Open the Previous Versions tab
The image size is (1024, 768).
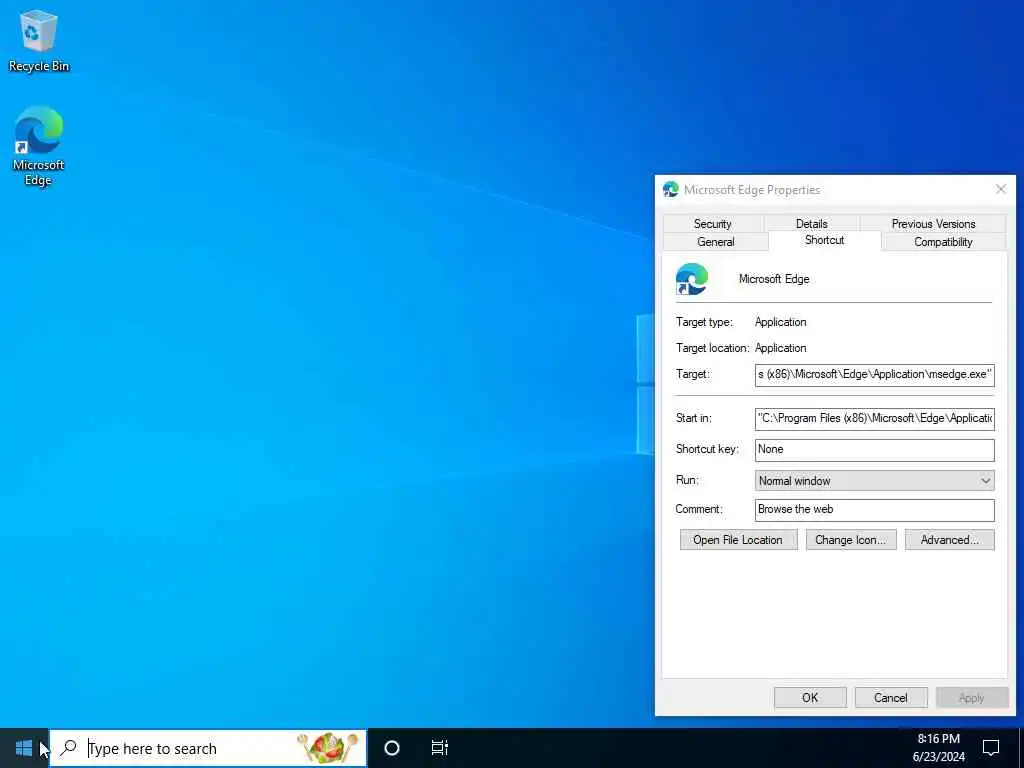(x=933, y=223)
